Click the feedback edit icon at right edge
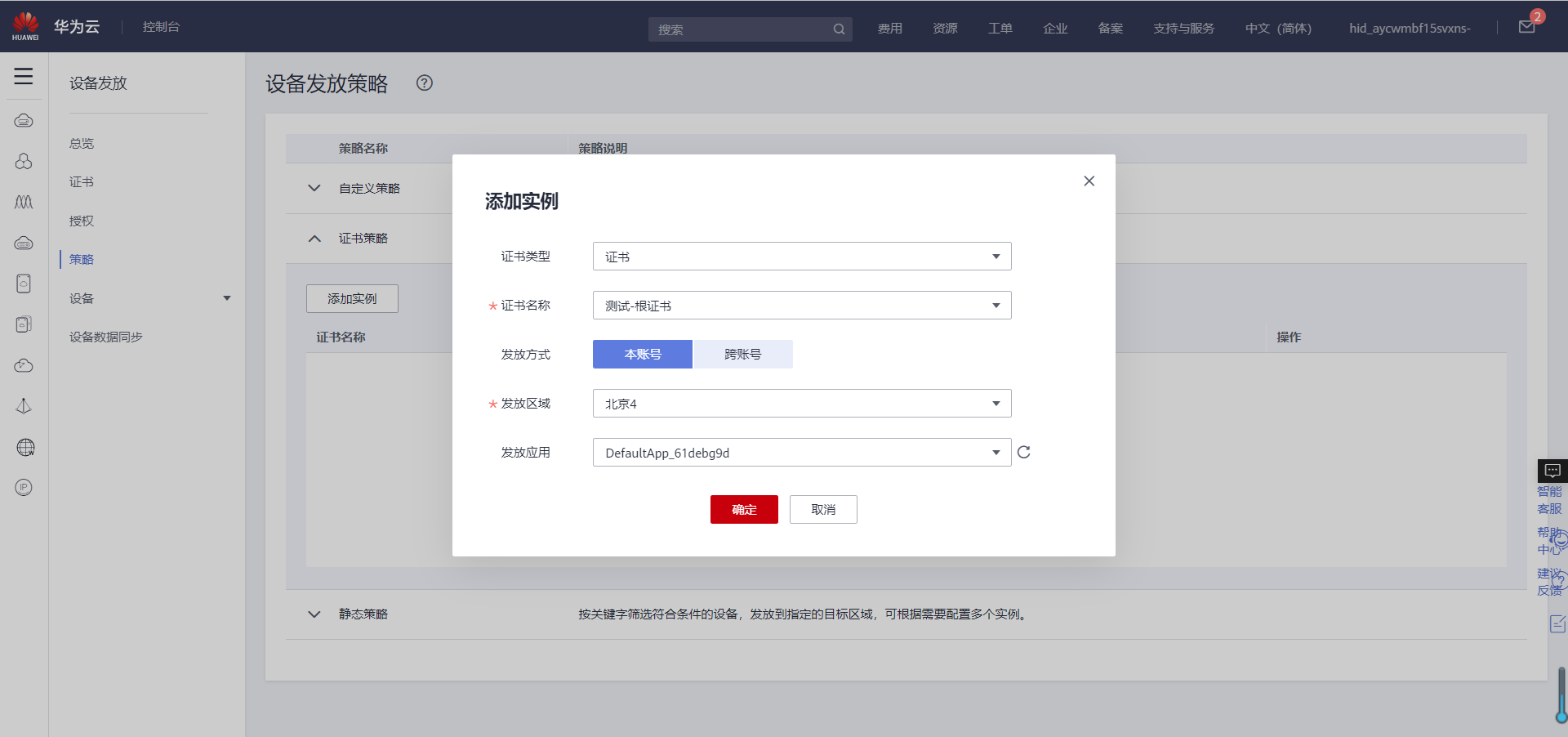 [x=1557, y=623]
